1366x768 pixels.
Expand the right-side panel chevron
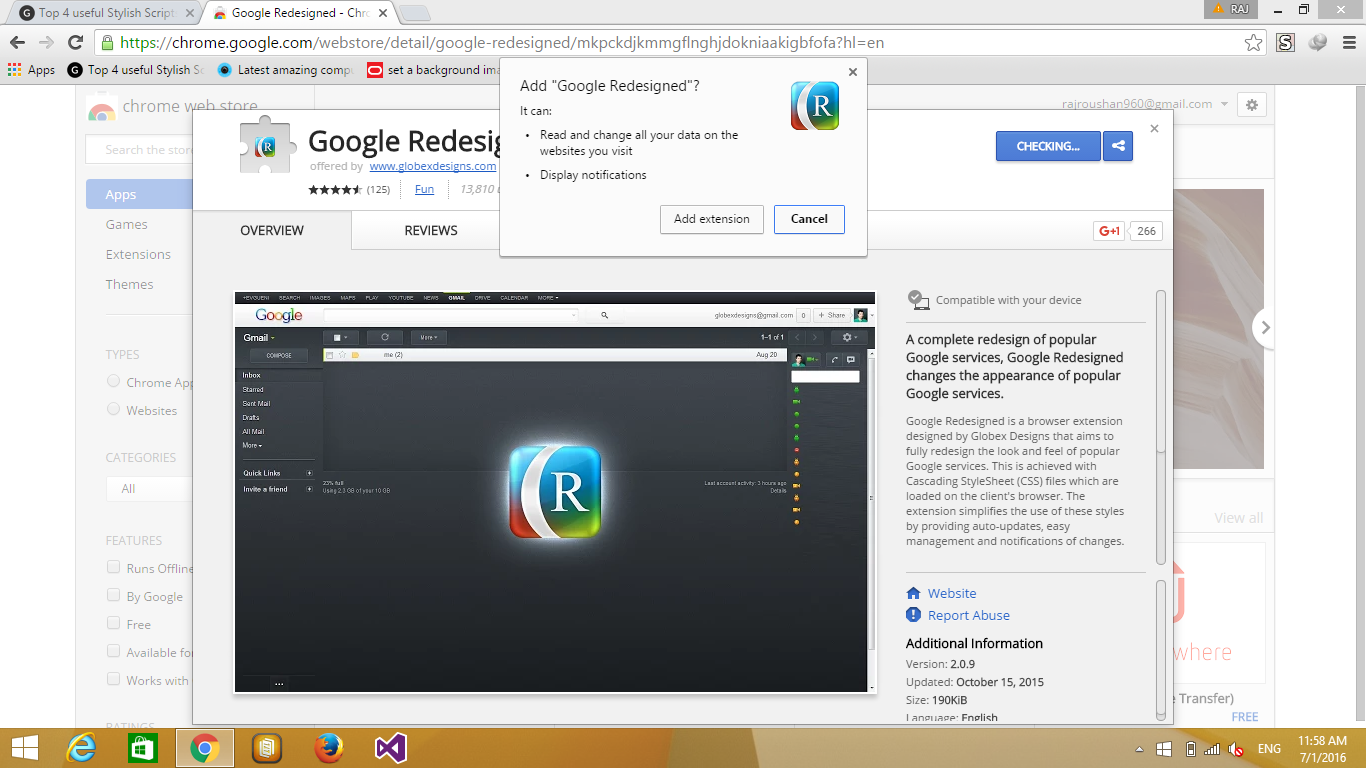[1264, 327]
